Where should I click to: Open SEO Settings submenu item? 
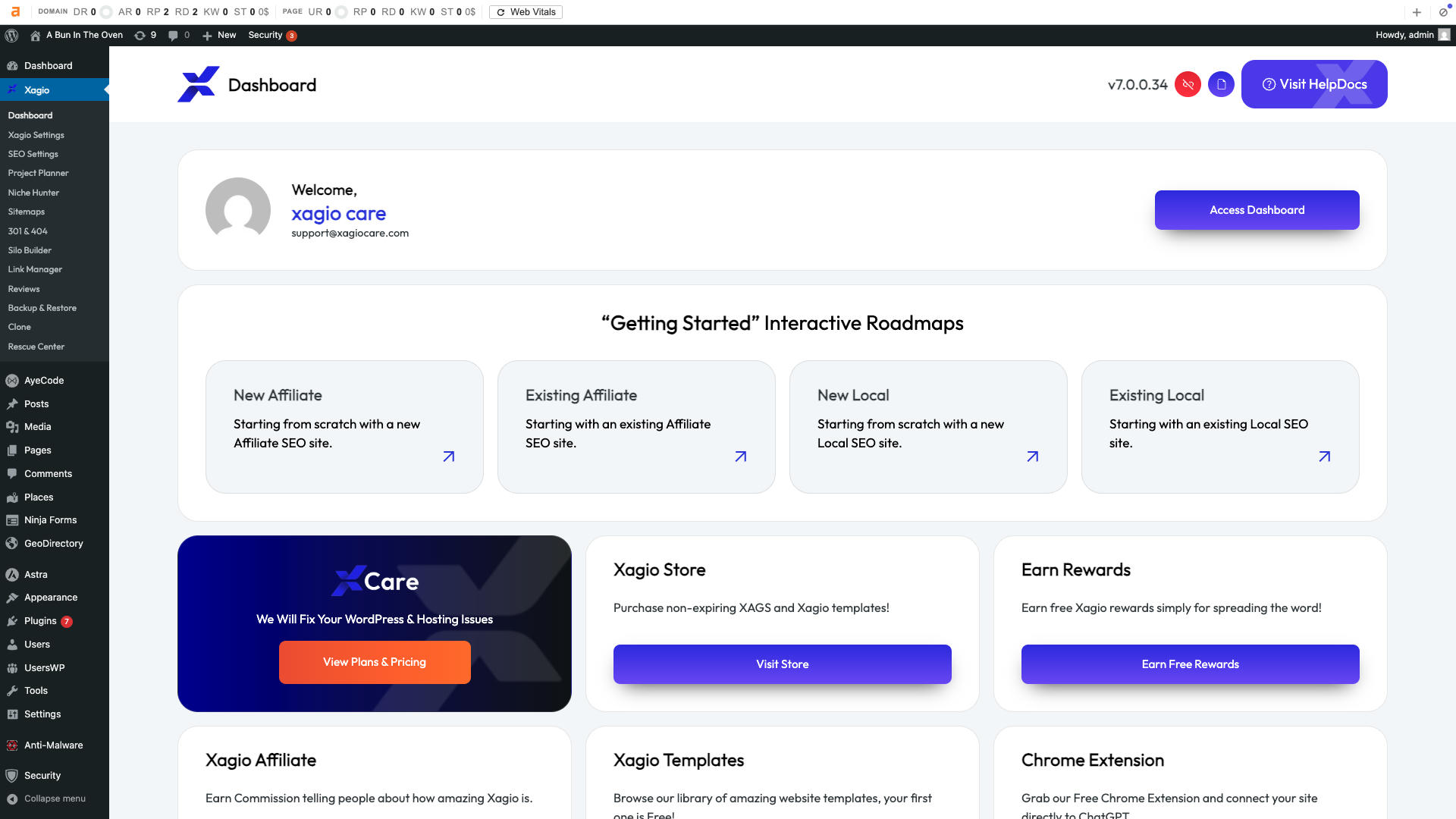33,154
